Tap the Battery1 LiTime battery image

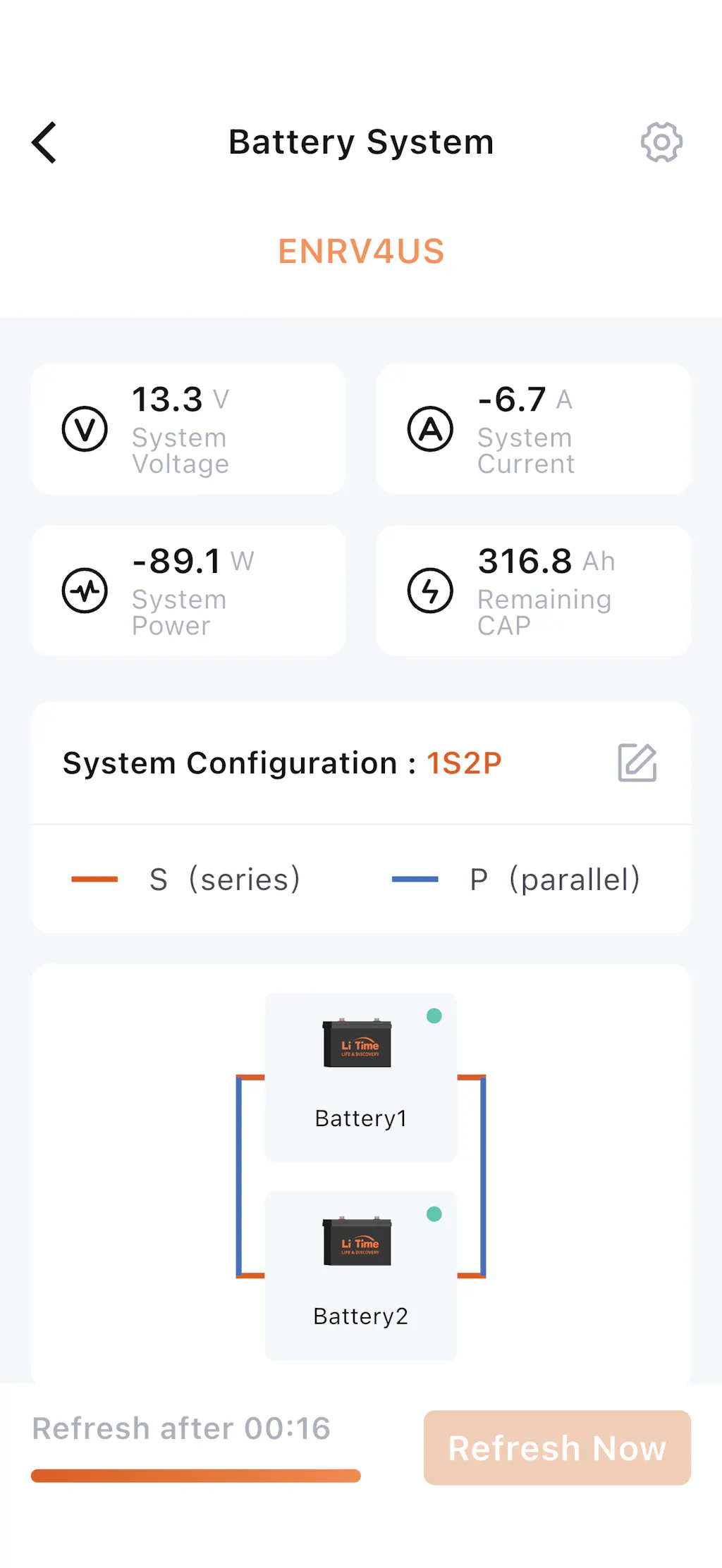coord(357,1043)
